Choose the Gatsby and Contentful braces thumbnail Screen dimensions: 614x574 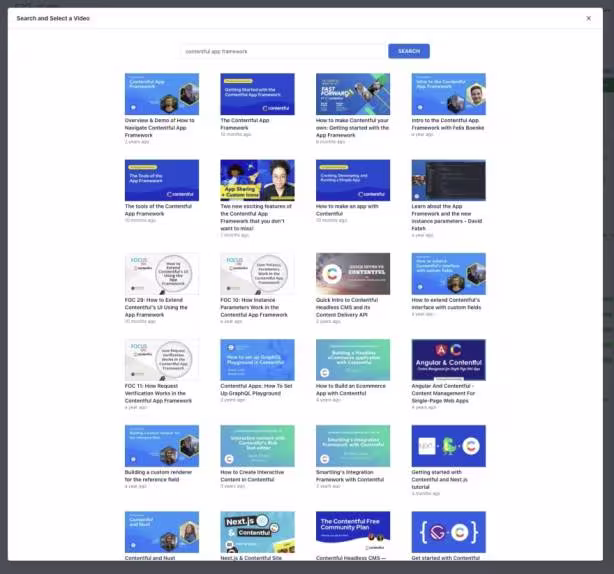click(448, 532)
